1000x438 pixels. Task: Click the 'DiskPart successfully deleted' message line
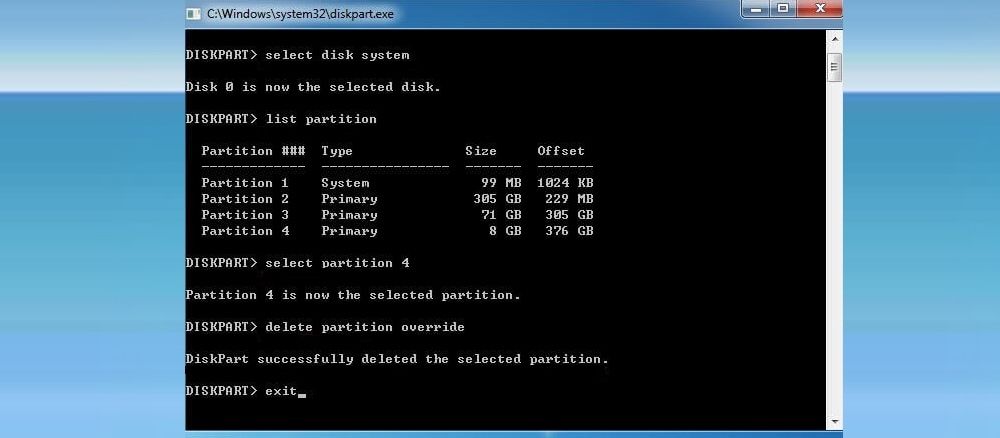(x=397, y=359)
